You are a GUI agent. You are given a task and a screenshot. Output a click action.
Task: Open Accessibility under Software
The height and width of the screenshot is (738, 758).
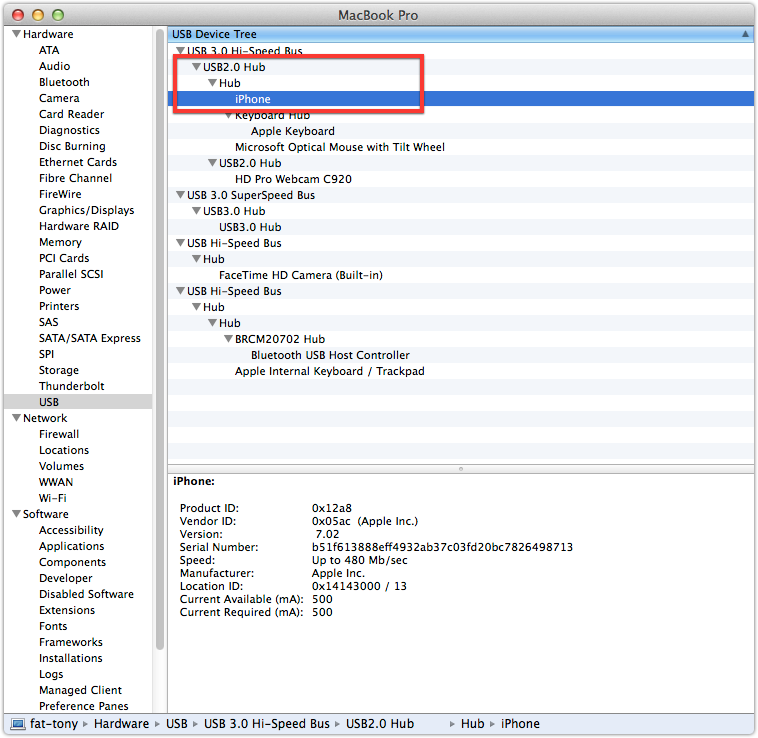tap(71, 530)
